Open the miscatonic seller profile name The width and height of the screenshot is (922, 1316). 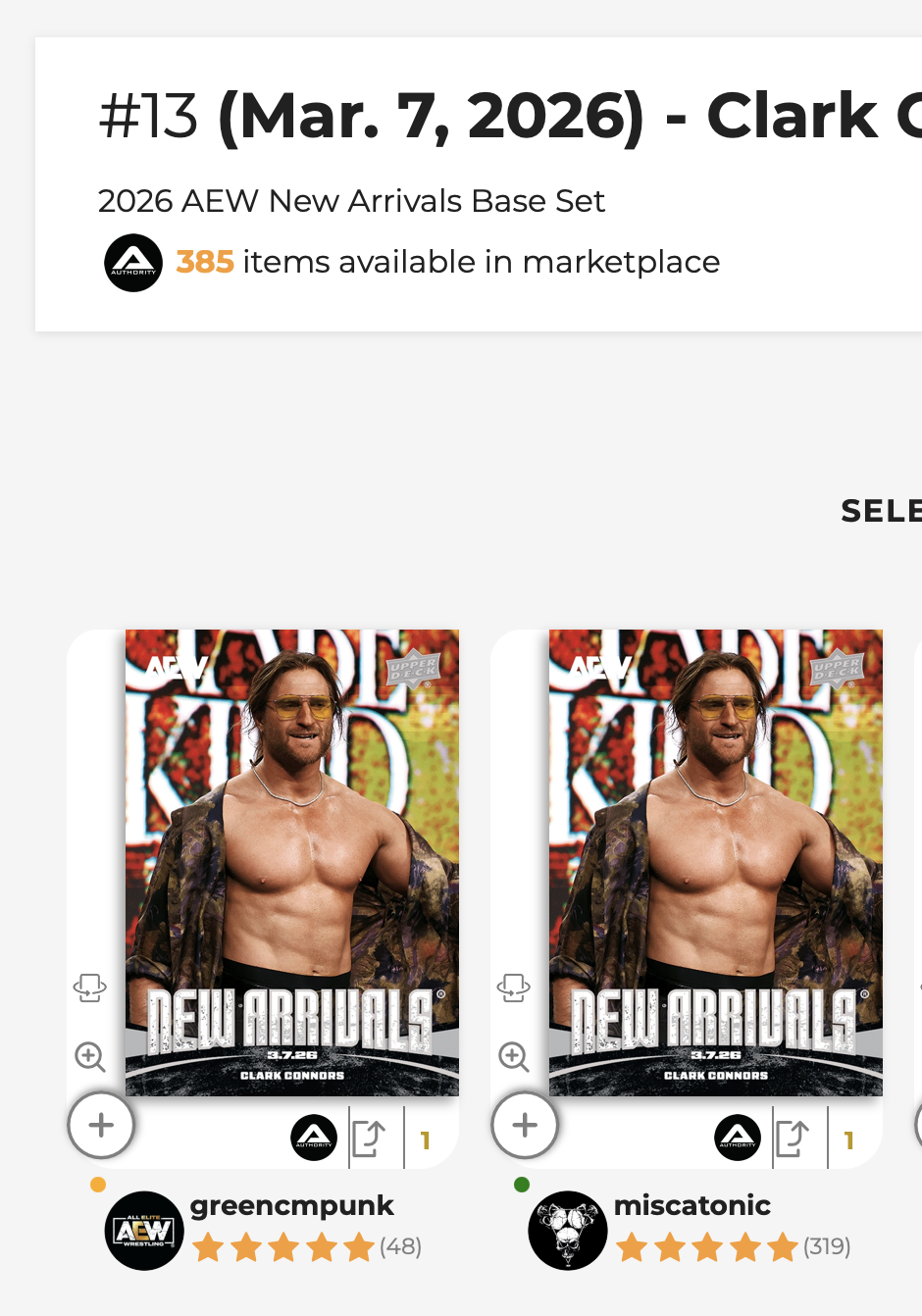(691, 1205)
